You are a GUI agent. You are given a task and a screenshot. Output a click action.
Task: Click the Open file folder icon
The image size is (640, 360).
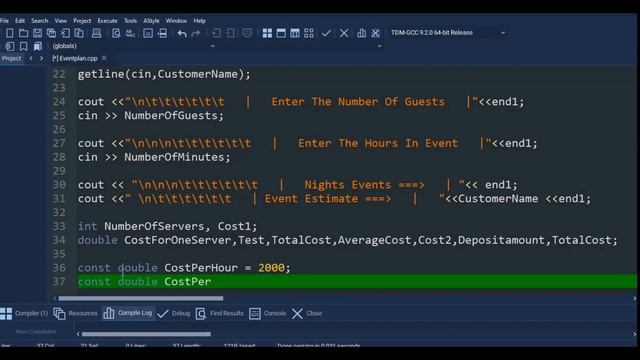23,33
